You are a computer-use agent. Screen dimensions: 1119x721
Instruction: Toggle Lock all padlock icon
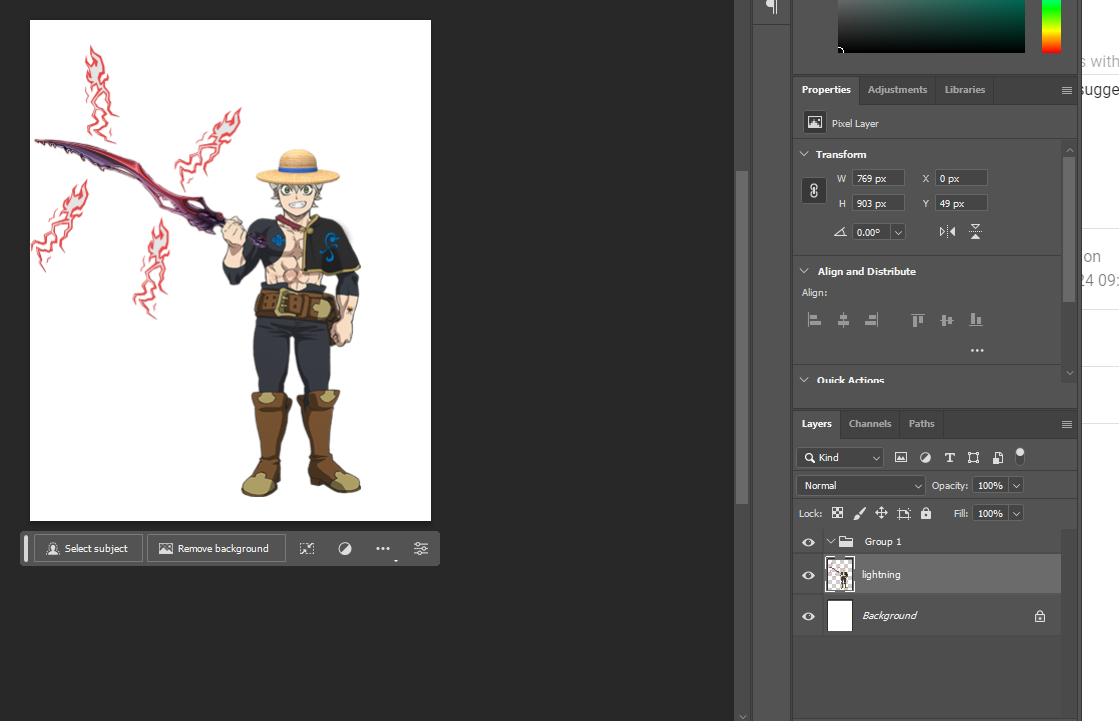tap(926, 513)
